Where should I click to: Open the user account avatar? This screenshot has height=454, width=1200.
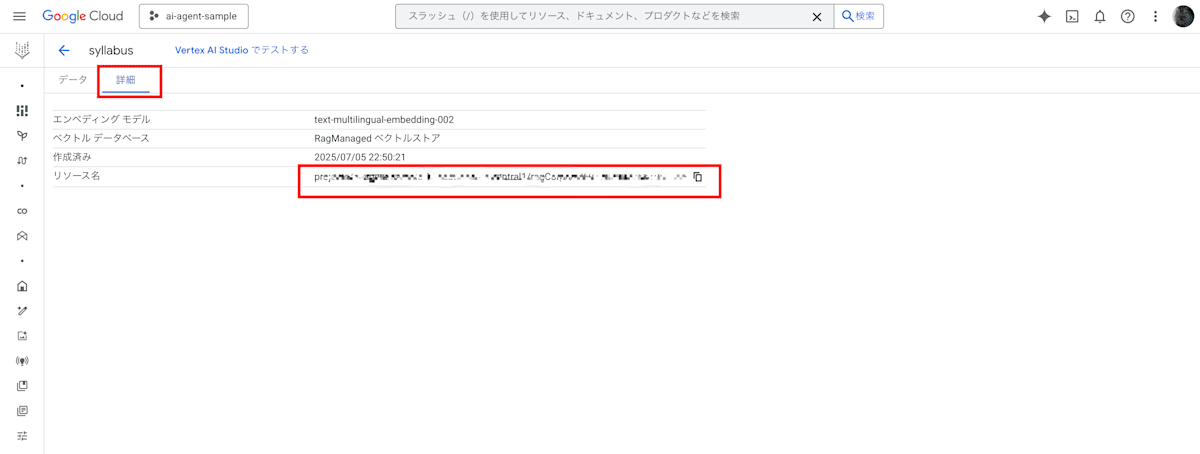1183,16
